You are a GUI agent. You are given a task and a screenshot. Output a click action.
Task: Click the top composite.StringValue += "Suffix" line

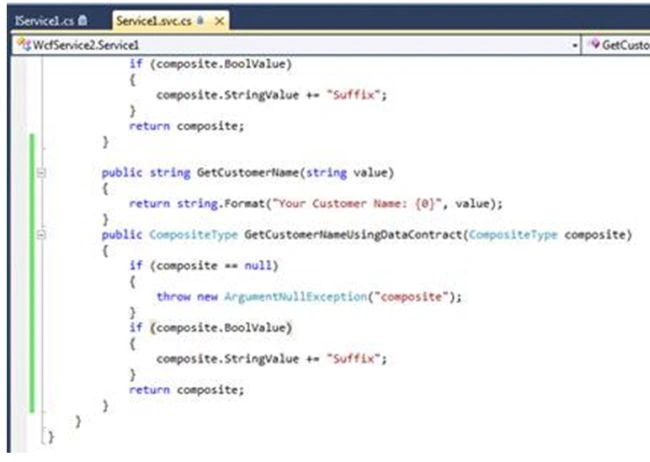point(272,95)
